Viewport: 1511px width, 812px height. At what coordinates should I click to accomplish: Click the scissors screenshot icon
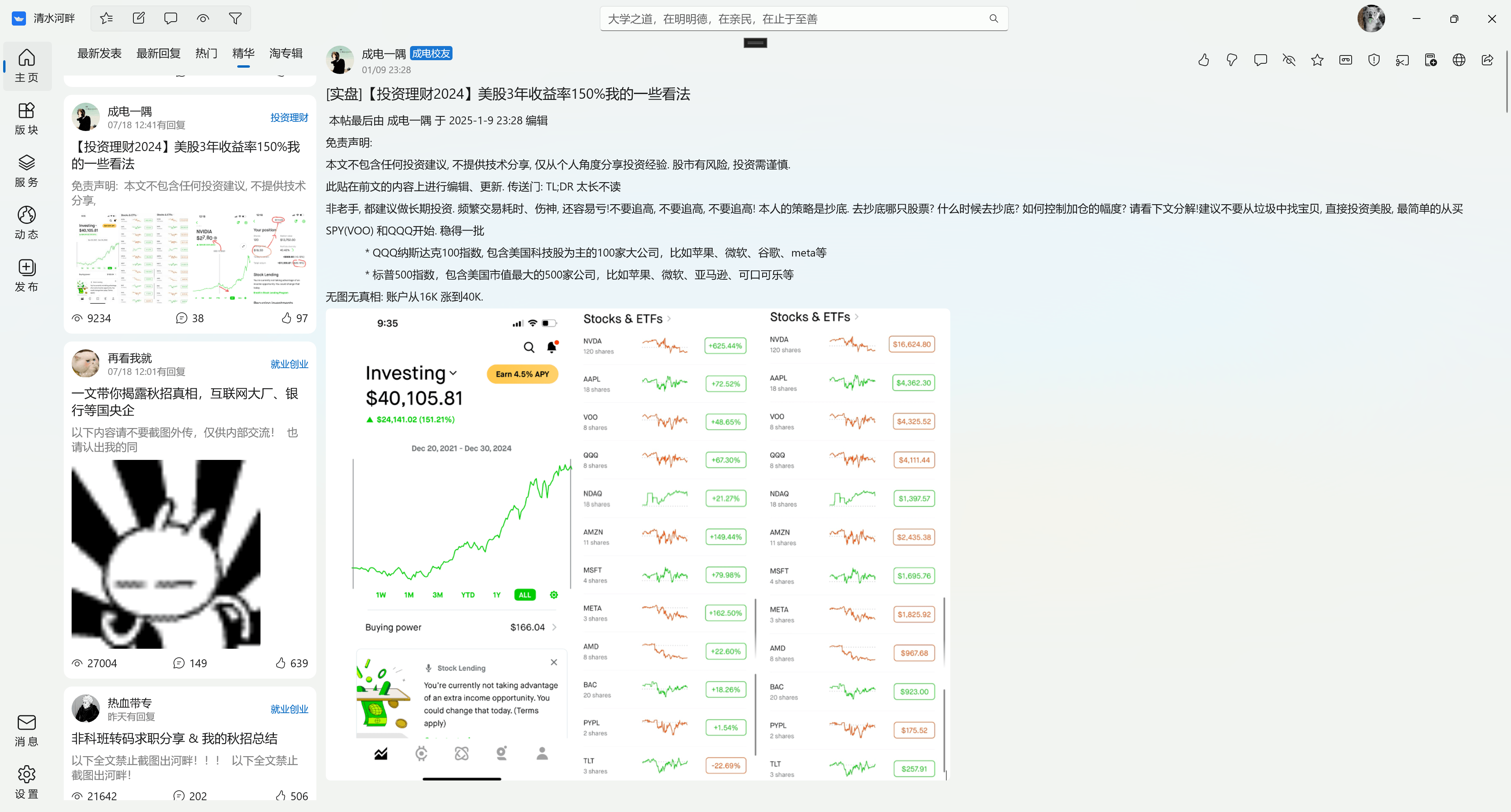click(x=1402, y=60)
